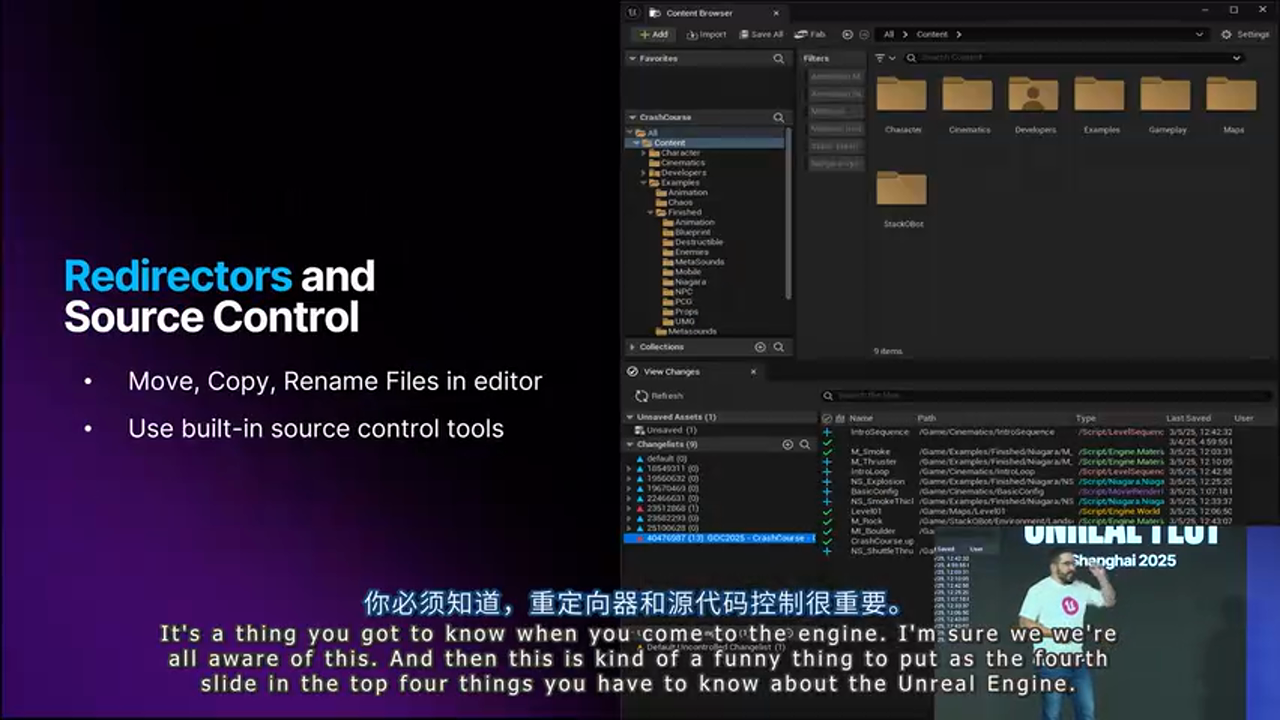Image resolution: width=1280 pixels, height=720 pixels.
Task: Open the breadcrumb path dropdown arrow
Action: (1198, 34)
